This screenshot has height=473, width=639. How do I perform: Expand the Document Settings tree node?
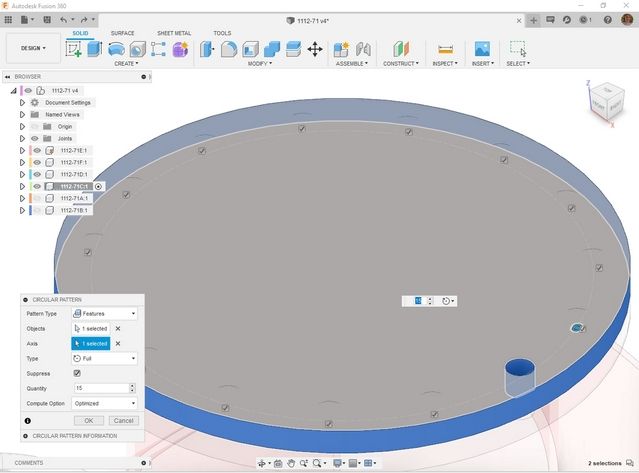(22, 103)
